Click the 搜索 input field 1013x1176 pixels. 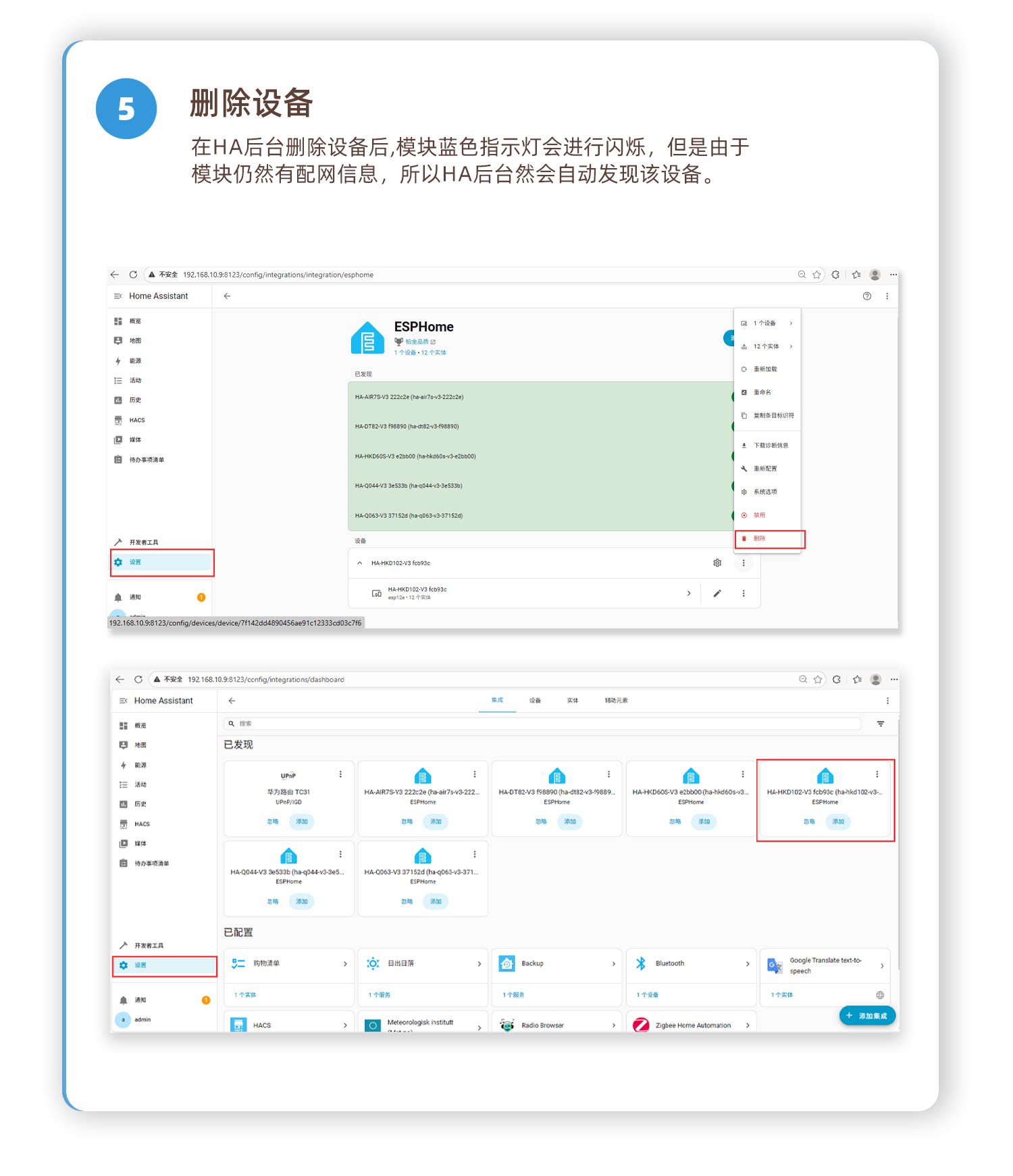point(542,724)
